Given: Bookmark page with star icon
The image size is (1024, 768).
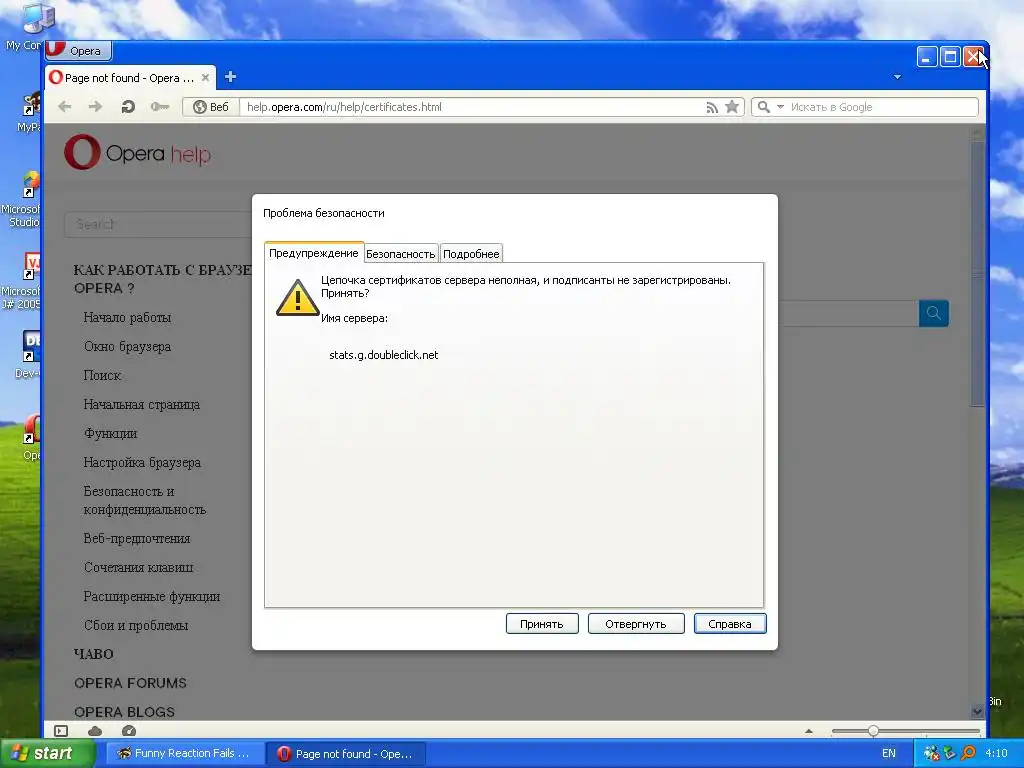Looking at the screenshot, I should 732,106.
